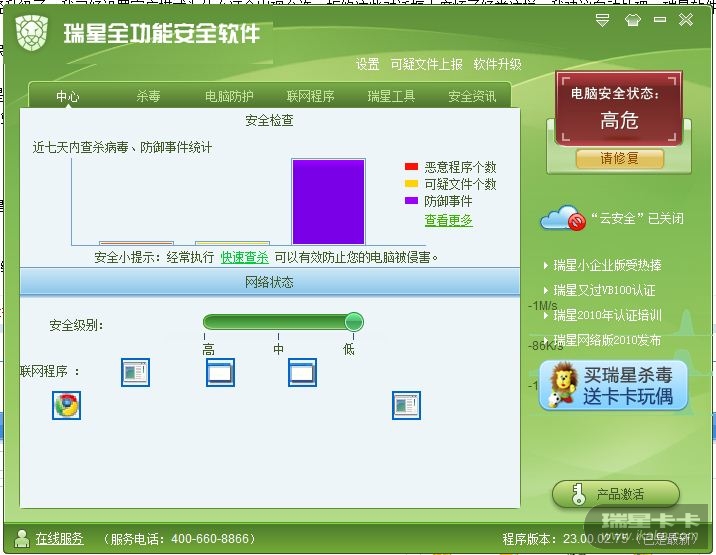Click the red 恶意程序个数 legend swatch

coord(411,167)
